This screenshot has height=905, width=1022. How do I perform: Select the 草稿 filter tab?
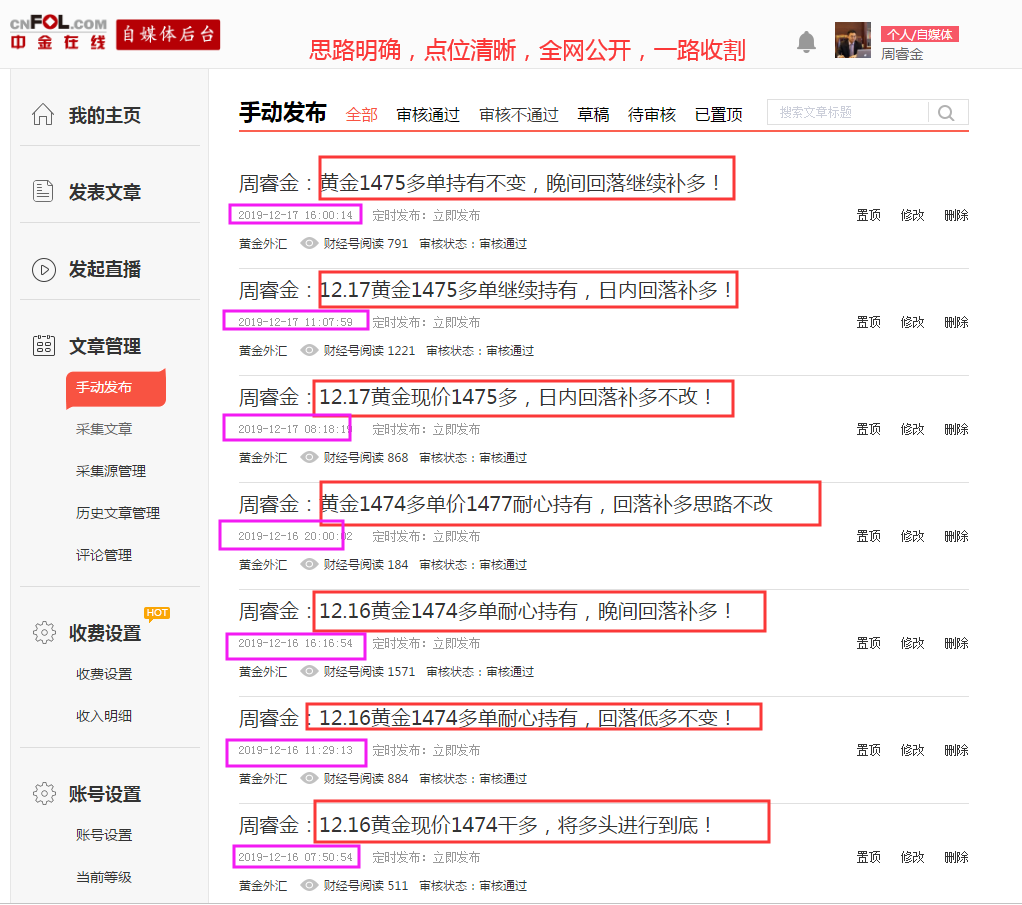tap(593, 115)
